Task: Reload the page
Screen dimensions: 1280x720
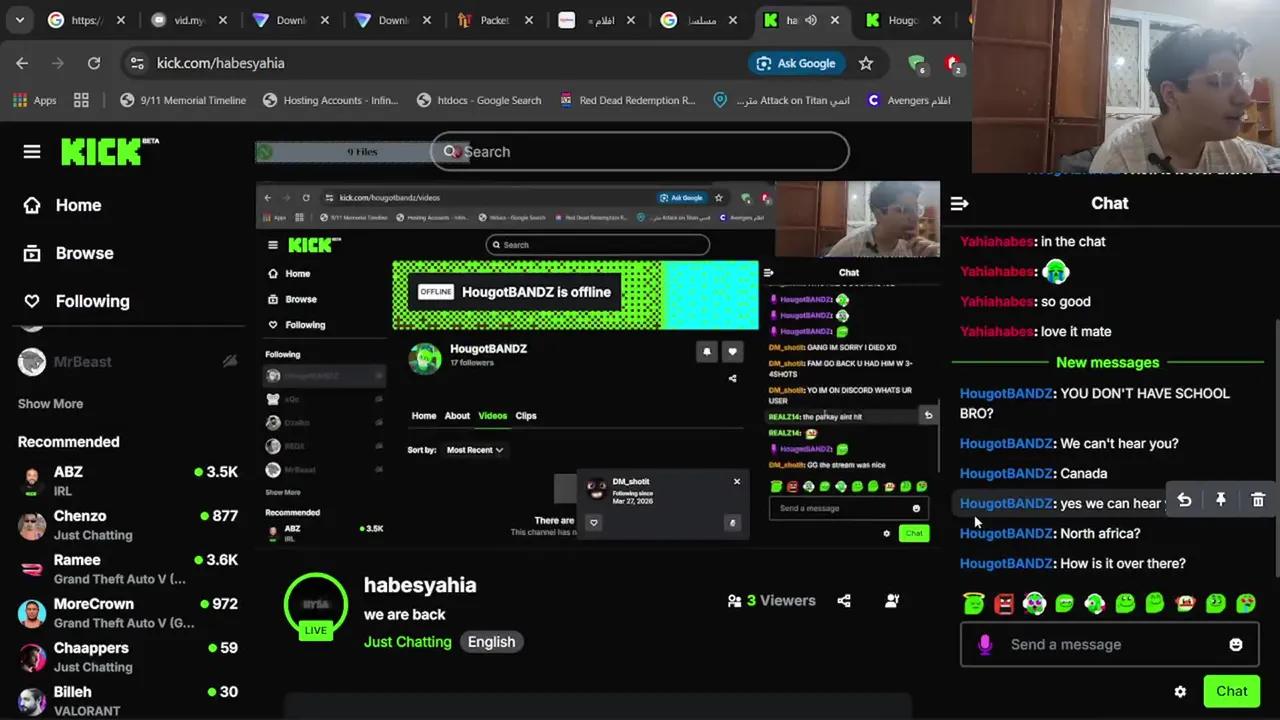Action: (94, 63)
